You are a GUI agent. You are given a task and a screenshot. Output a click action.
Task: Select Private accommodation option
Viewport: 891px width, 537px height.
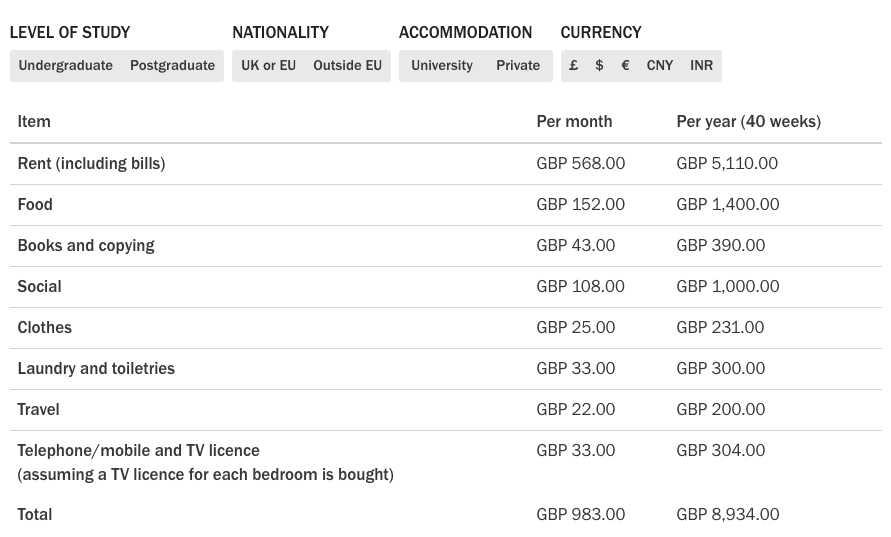[517, 66]
